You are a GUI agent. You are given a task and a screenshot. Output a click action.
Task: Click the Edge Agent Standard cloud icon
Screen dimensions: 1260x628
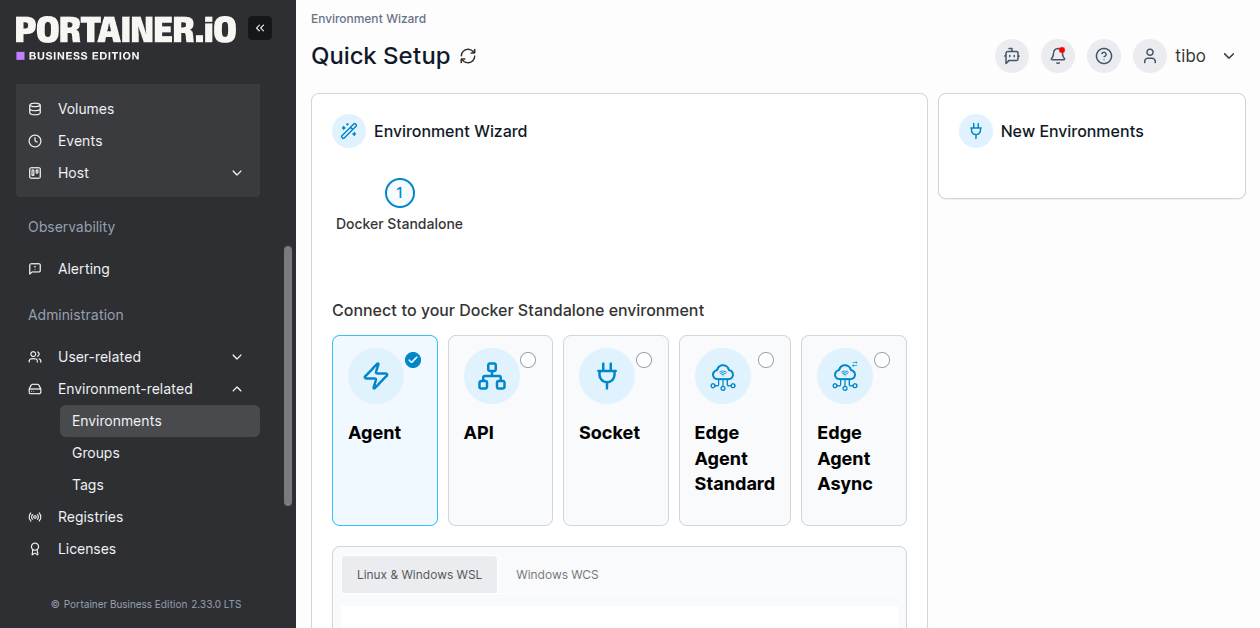(x=723, y=376)
